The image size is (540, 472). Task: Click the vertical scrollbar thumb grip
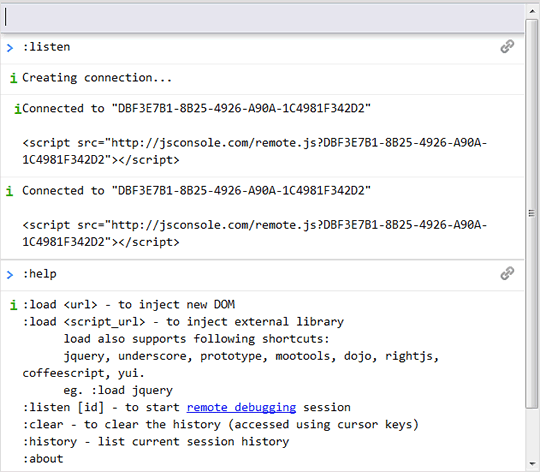[x=532, y=213]
